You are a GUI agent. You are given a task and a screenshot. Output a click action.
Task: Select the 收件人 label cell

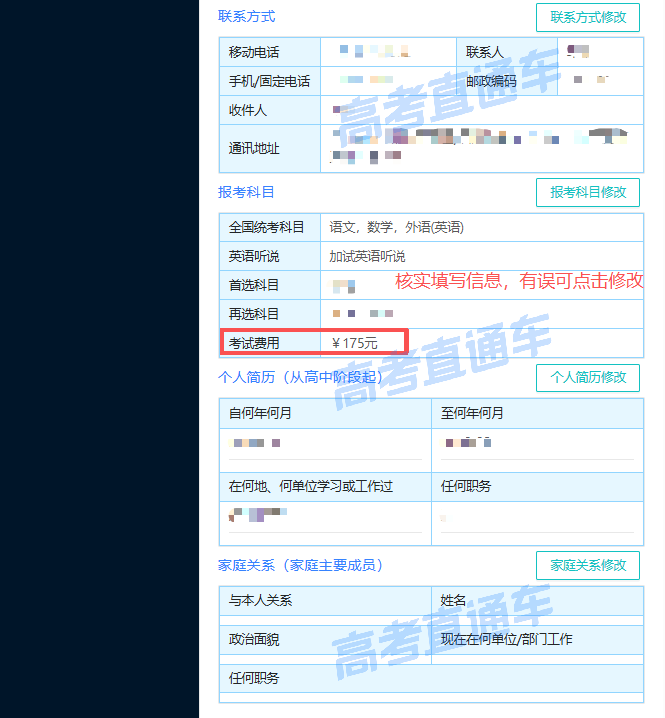tap(270, 110)
